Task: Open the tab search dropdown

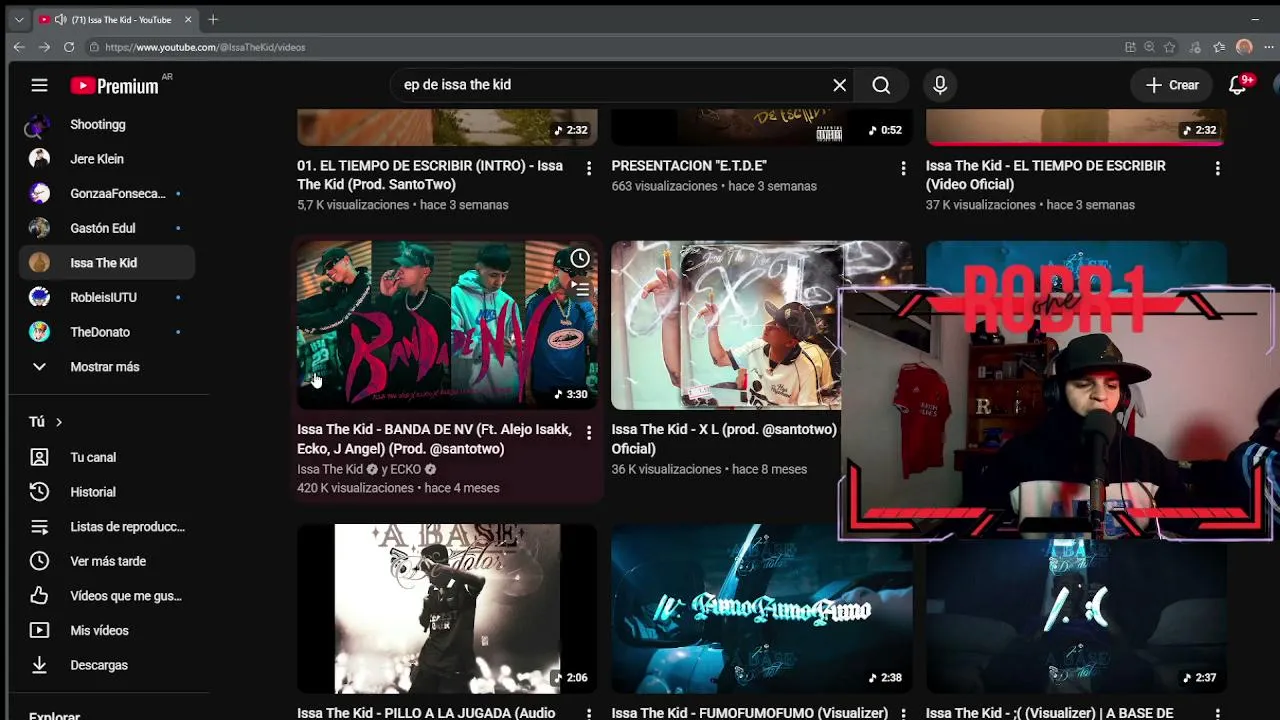Action: coord(18,19)
